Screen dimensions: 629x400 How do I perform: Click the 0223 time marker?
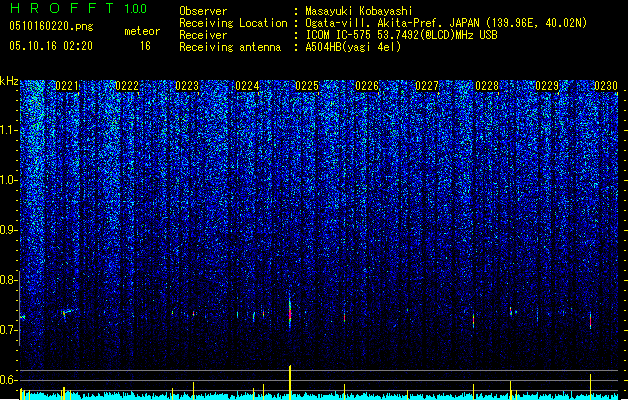(x=187, y=86)
